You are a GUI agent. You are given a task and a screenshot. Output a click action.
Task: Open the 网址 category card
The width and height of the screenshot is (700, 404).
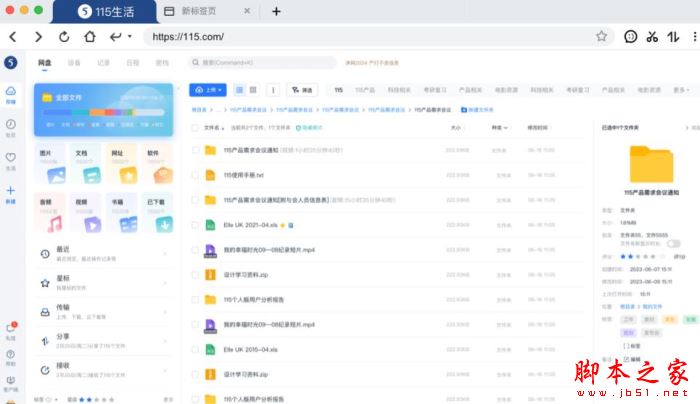tap(122, 163)
